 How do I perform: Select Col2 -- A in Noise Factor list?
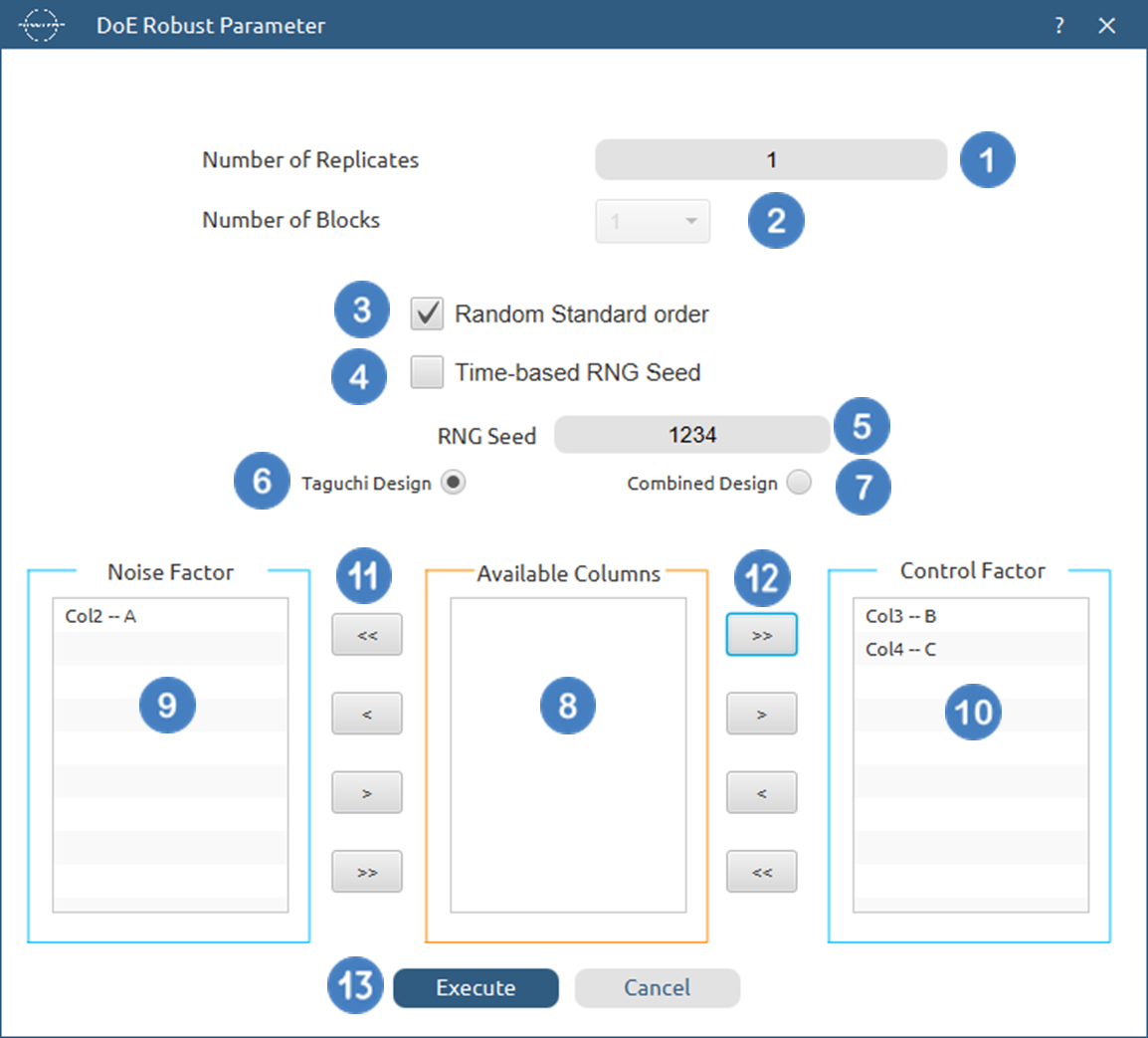click(100, 616)
